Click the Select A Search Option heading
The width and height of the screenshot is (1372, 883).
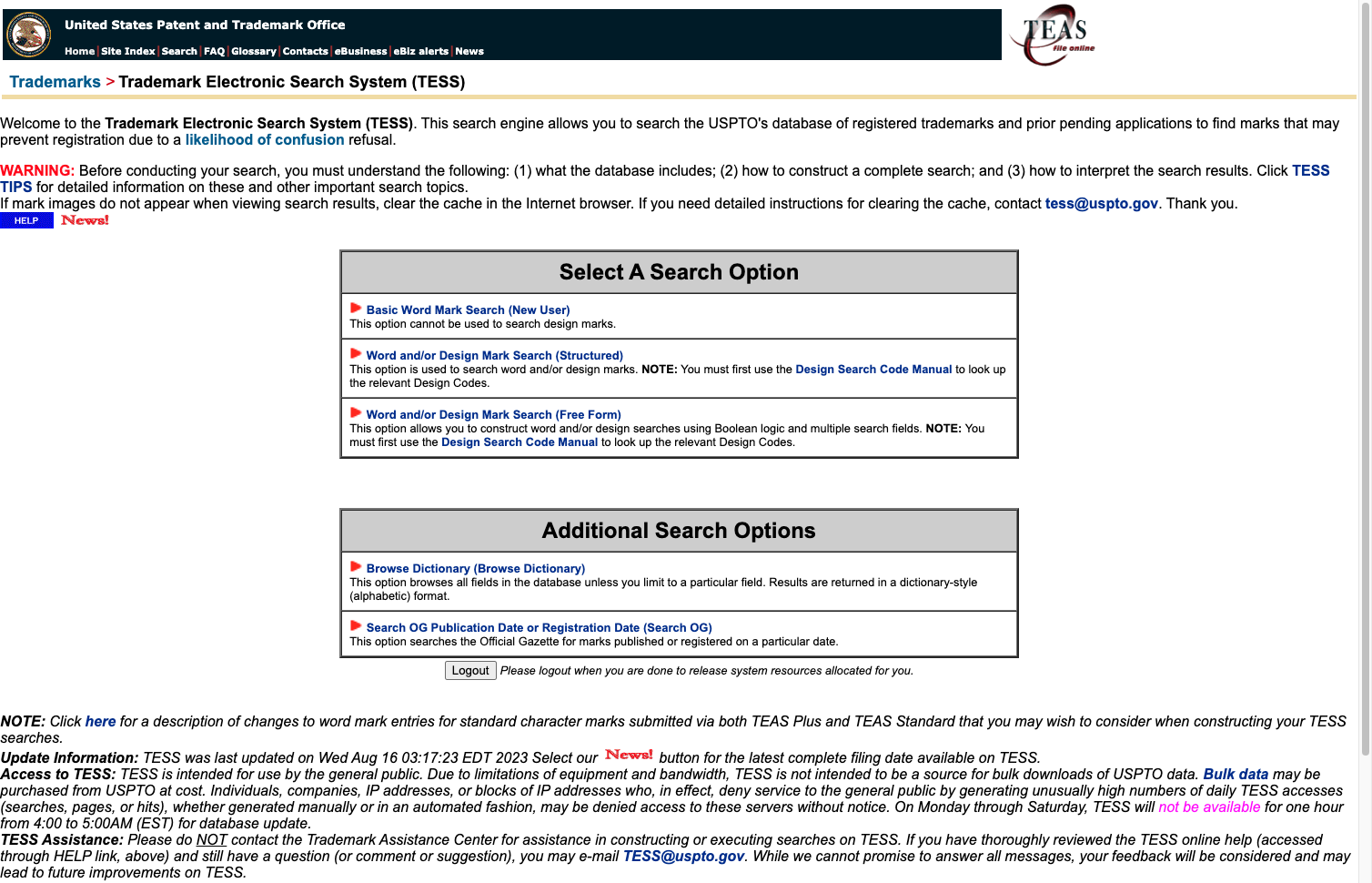tap(679, 272)
